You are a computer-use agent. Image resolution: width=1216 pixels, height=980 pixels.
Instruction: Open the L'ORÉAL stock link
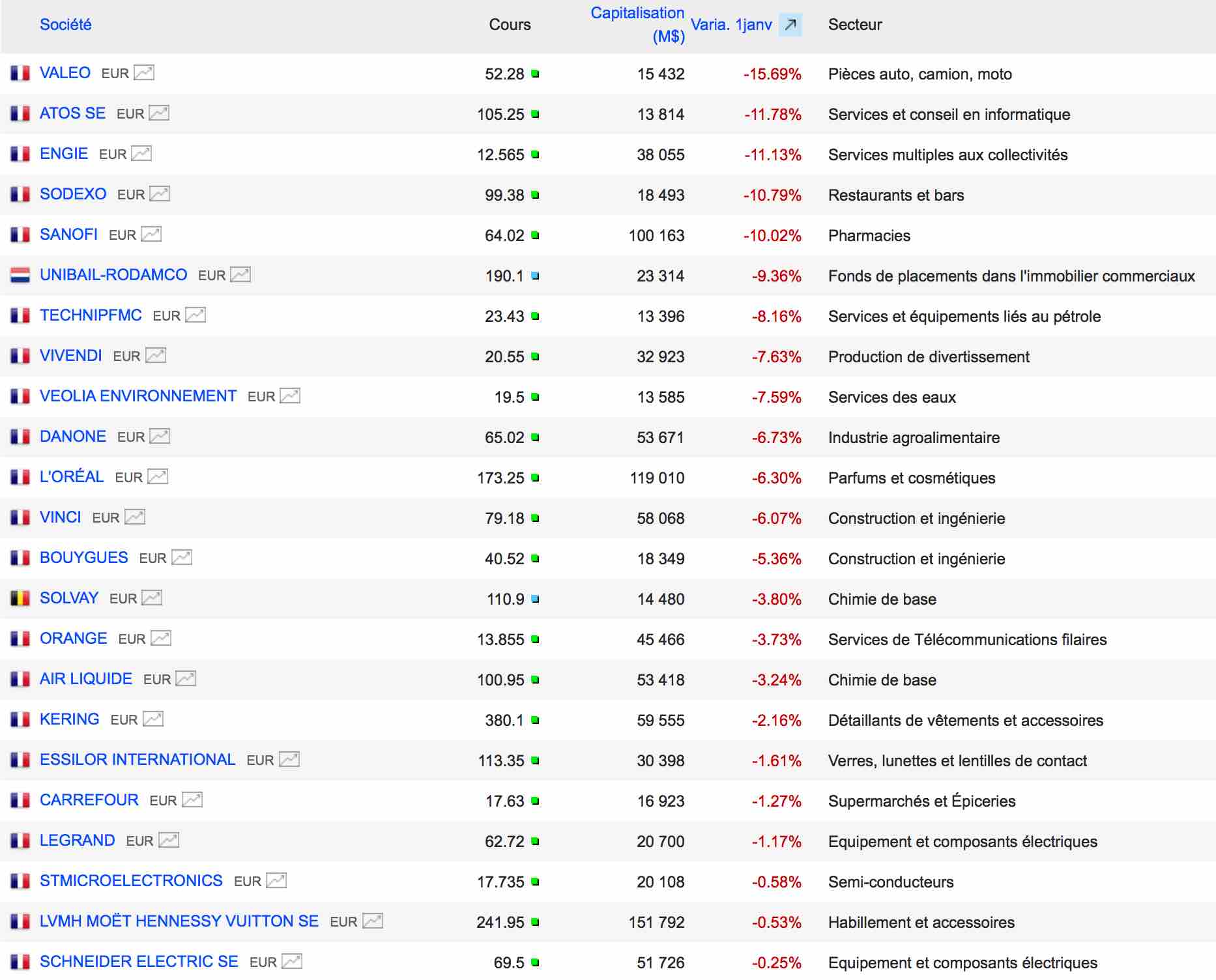coord(72,476)
